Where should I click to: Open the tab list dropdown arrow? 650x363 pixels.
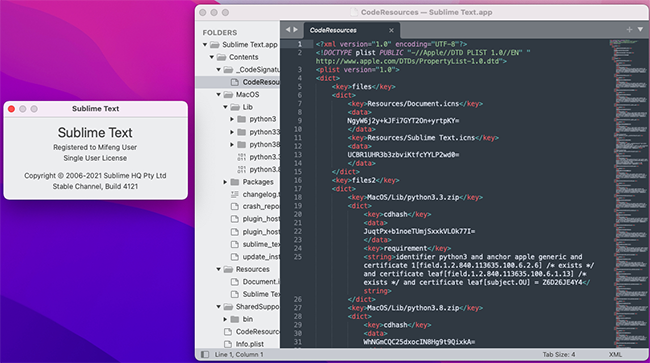[640, 29]
